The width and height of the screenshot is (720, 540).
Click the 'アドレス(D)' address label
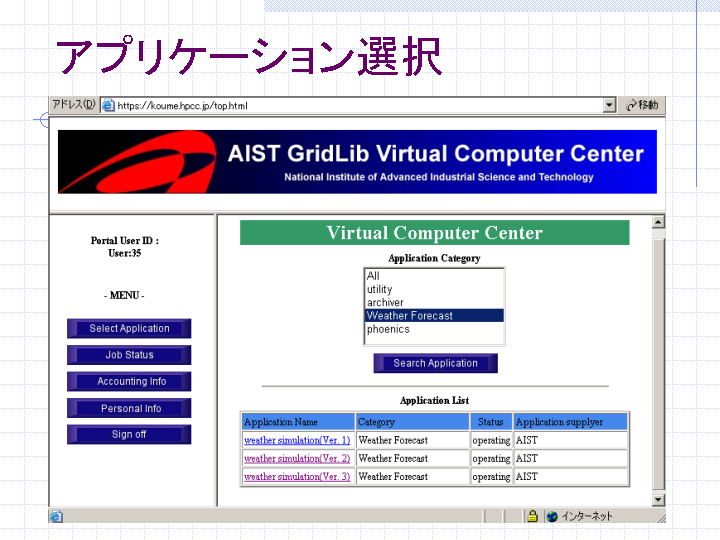(74, 105)
